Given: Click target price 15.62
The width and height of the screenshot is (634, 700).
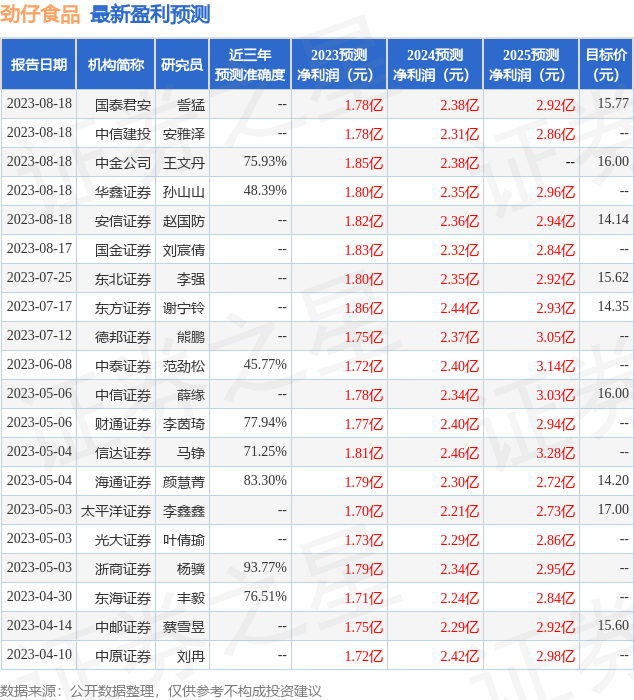Looking at the screenshot, I should [613, 277].
